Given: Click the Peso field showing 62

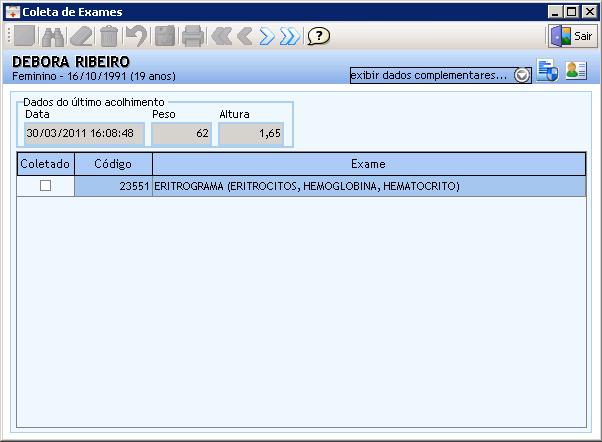Looking at the screenshot, I should click(x=181, y=134).
